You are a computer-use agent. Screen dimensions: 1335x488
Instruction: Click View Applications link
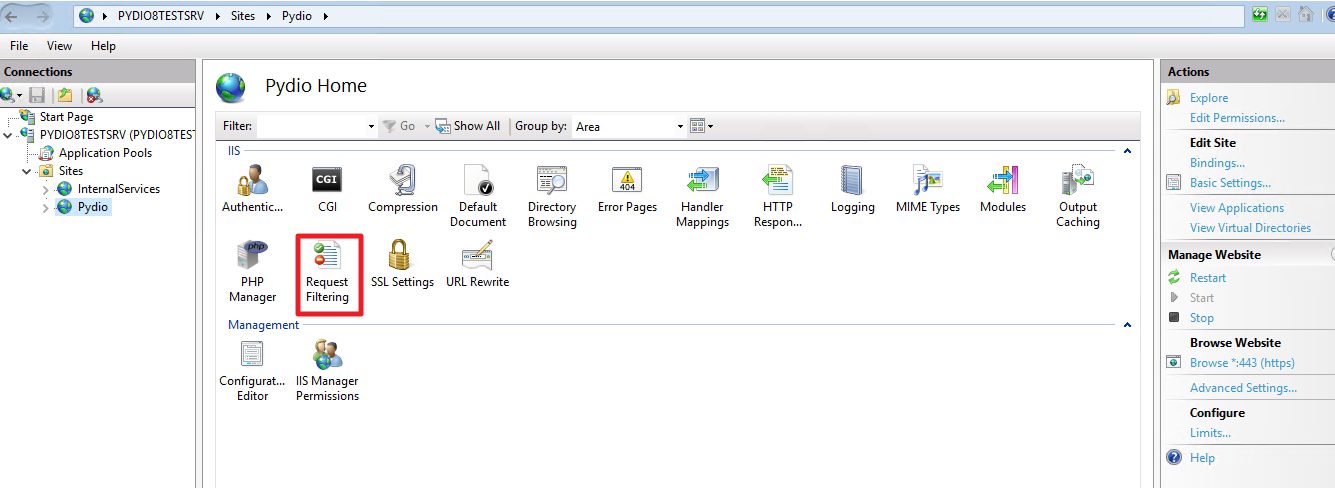click(1237, 208)
